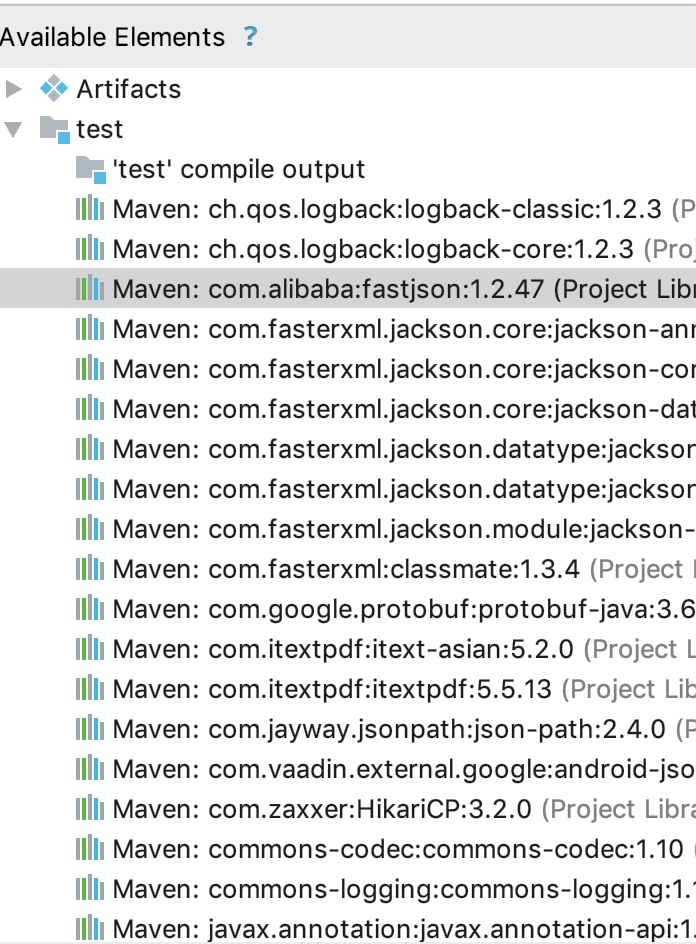The height and width of the screenshot is (944, 696).
Task: Expand the Artifacts tree node
Action: point(13,89)
